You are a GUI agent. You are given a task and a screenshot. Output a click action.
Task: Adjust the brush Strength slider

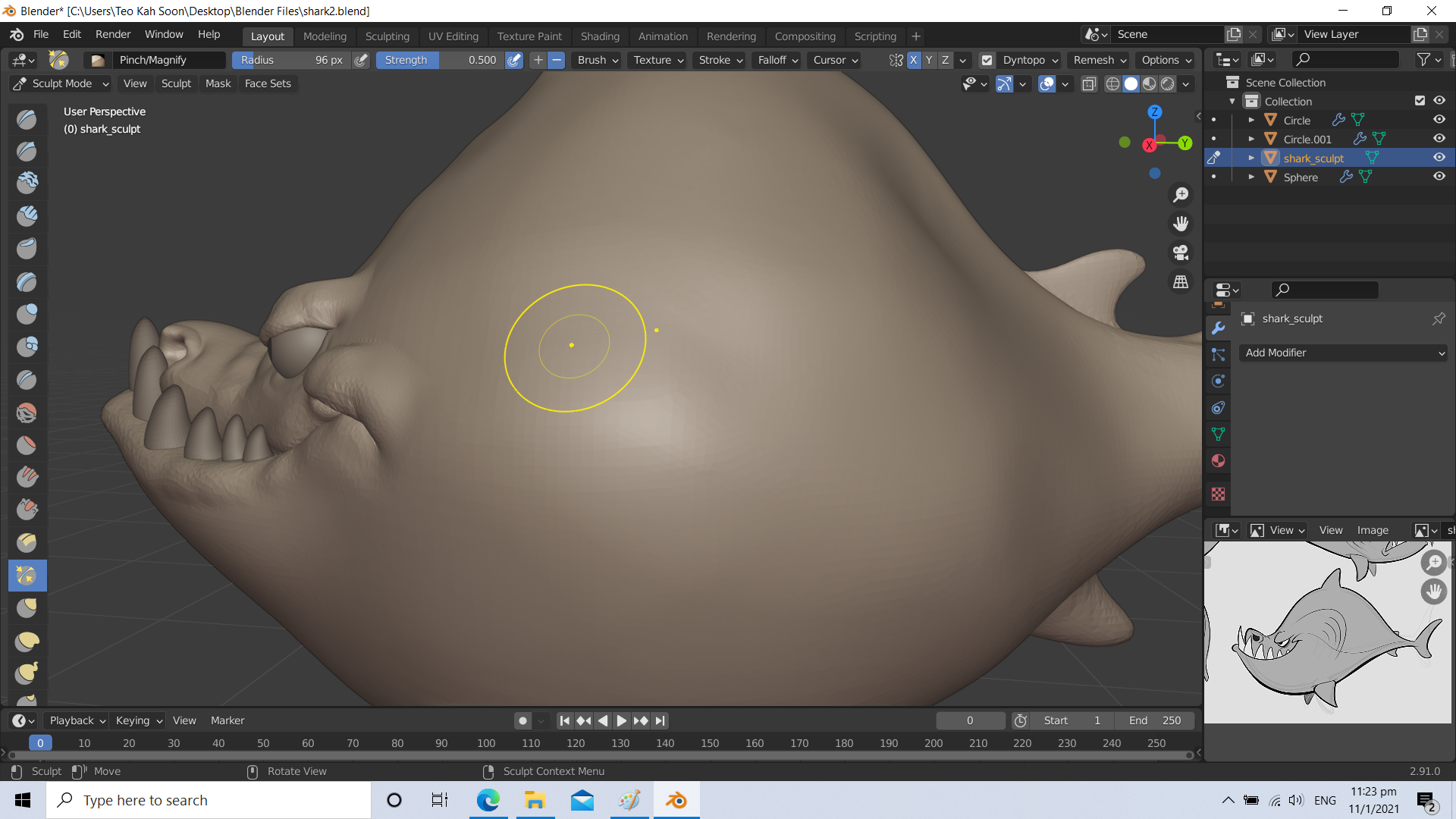click(x=440, y=60)
